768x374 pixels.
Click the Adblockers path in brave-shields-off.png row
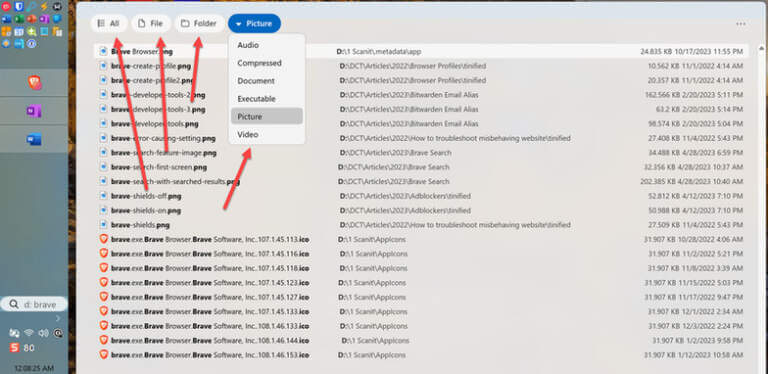coord(405,196)
